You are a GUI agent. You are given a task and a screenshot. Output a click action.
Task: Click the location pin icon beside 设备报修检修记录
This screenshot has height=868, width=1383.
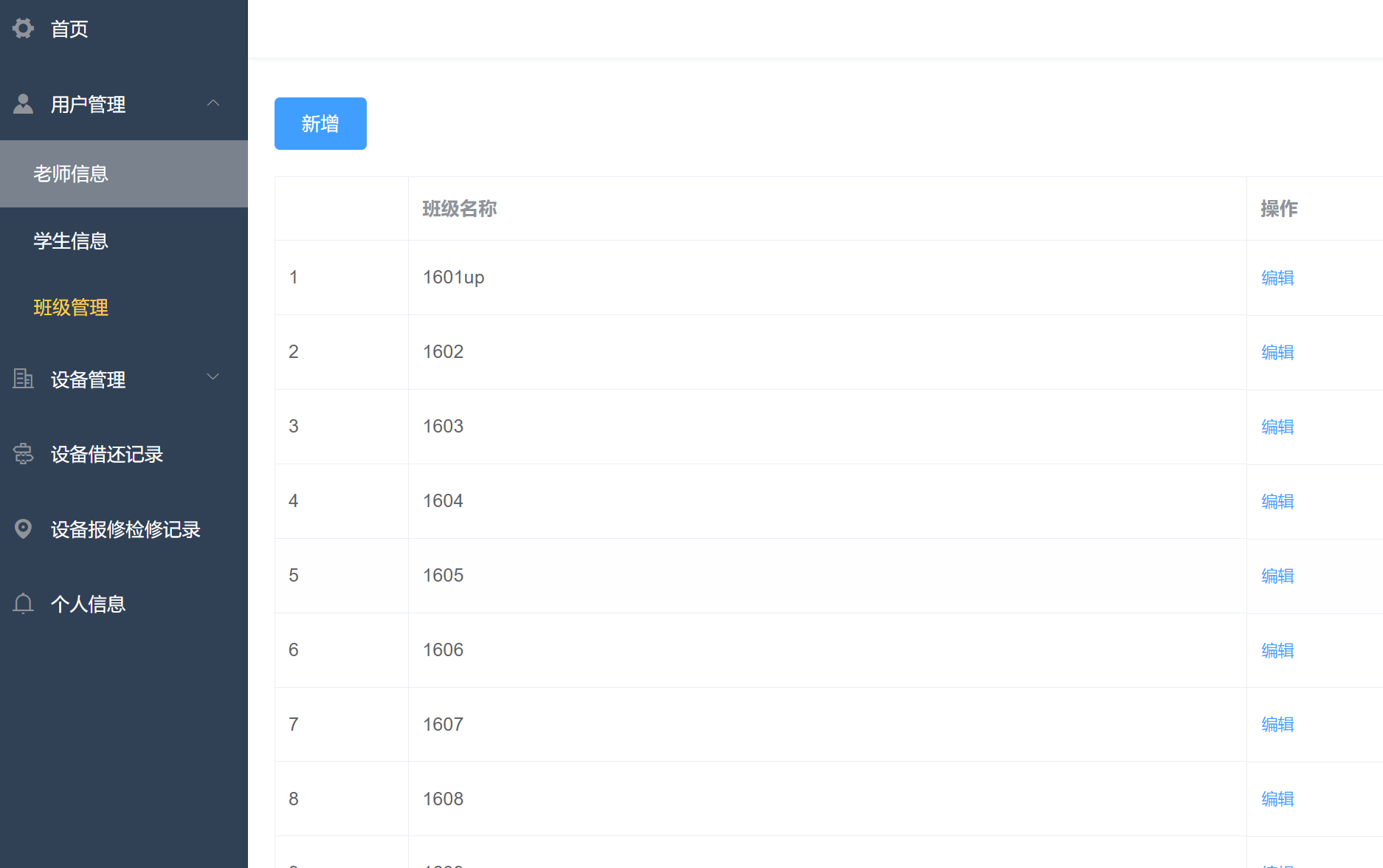(23, 528)
